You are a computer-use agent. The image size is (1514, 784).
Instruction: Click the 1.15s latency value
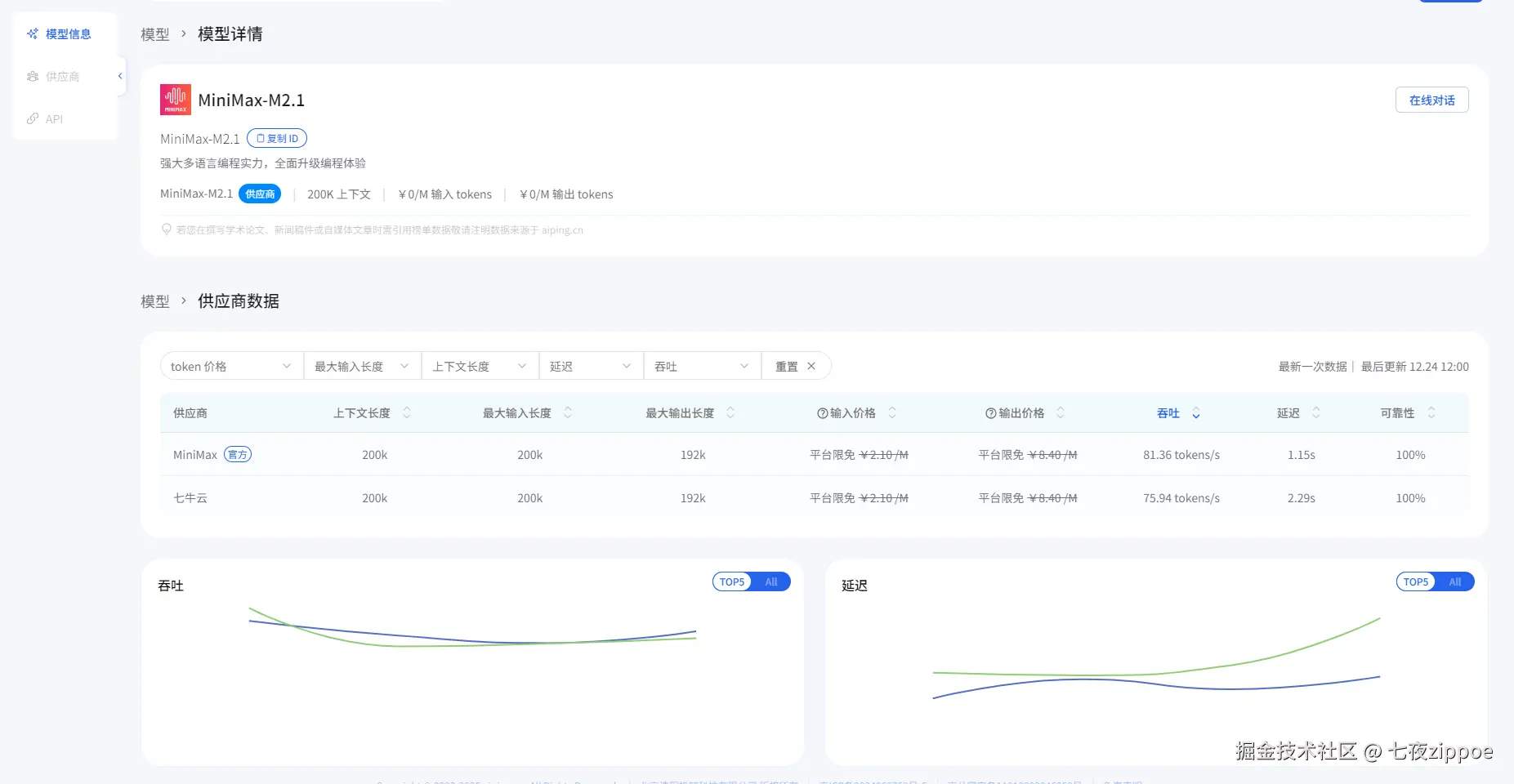click(x=1302, y=455)
